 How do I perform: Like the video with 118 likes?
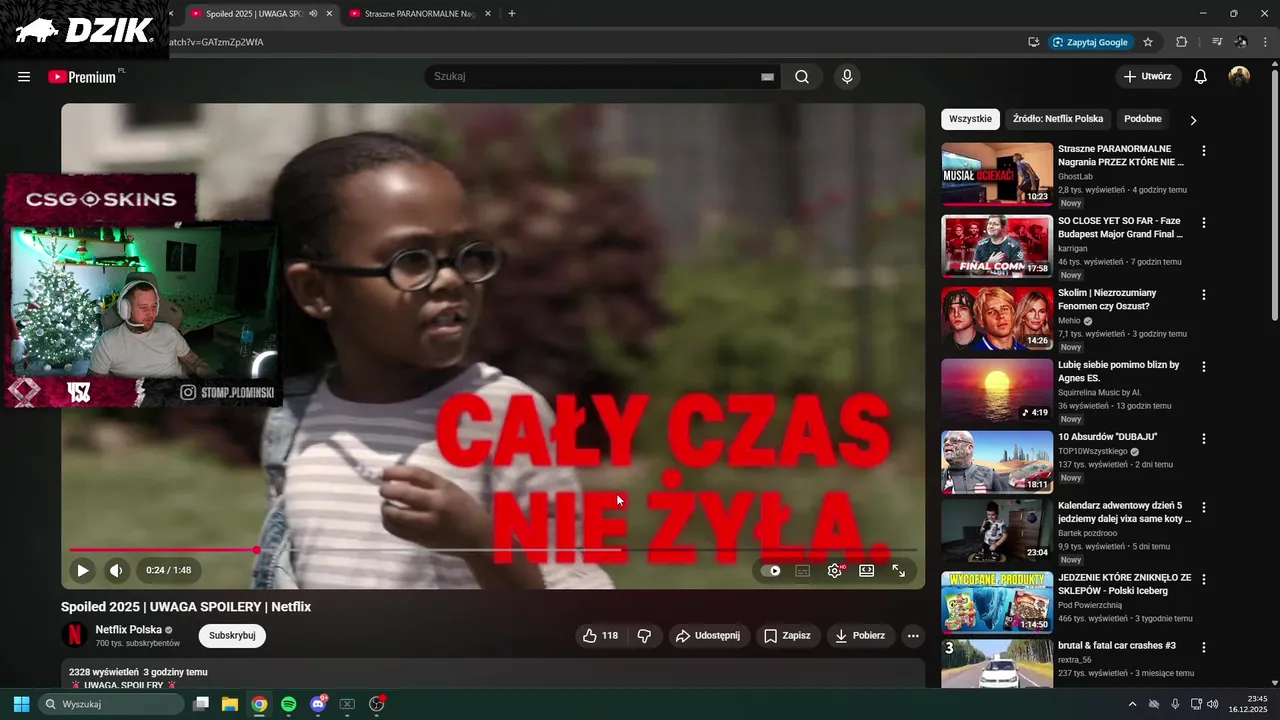(600, 636)
